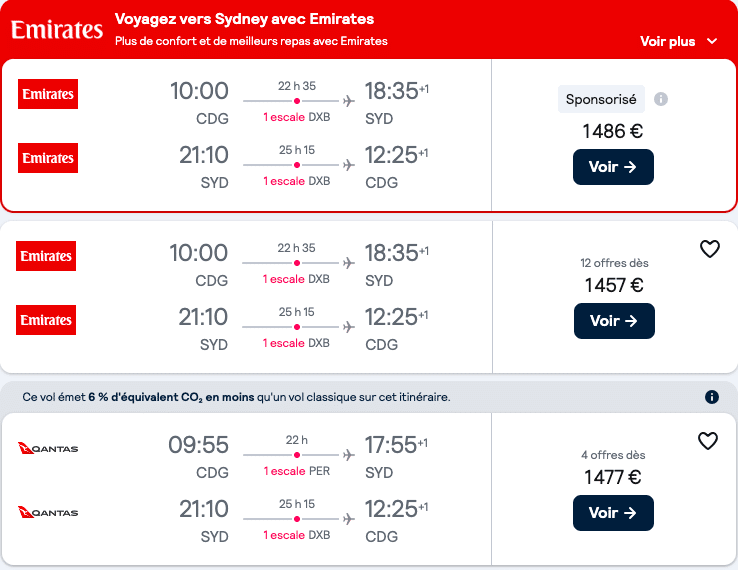Click the Emirates logo of sponsored return flight
This screenshot has width=738, height=570.
pyautogui.click(x=48, y=158)
